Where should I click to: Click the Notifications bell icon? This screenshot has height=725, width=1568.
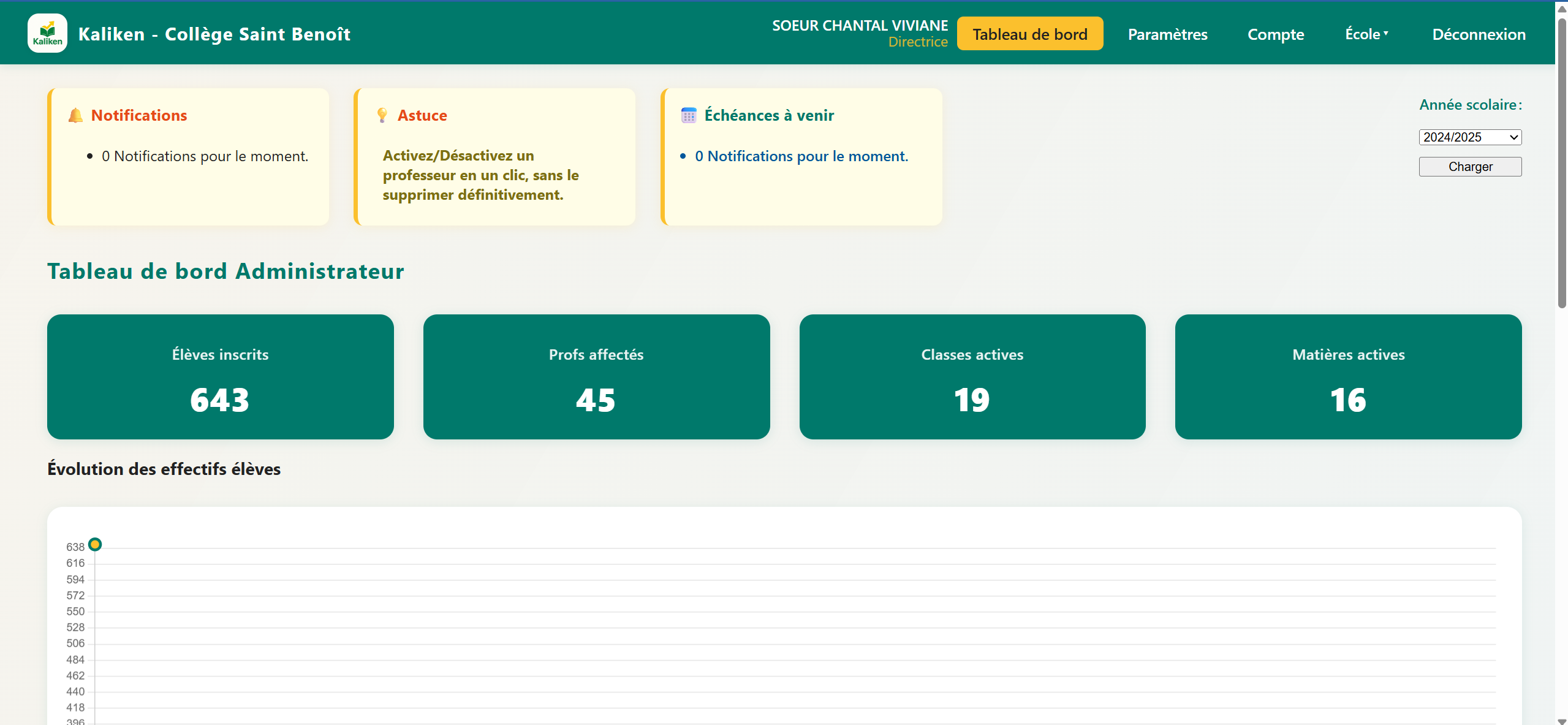75,115
